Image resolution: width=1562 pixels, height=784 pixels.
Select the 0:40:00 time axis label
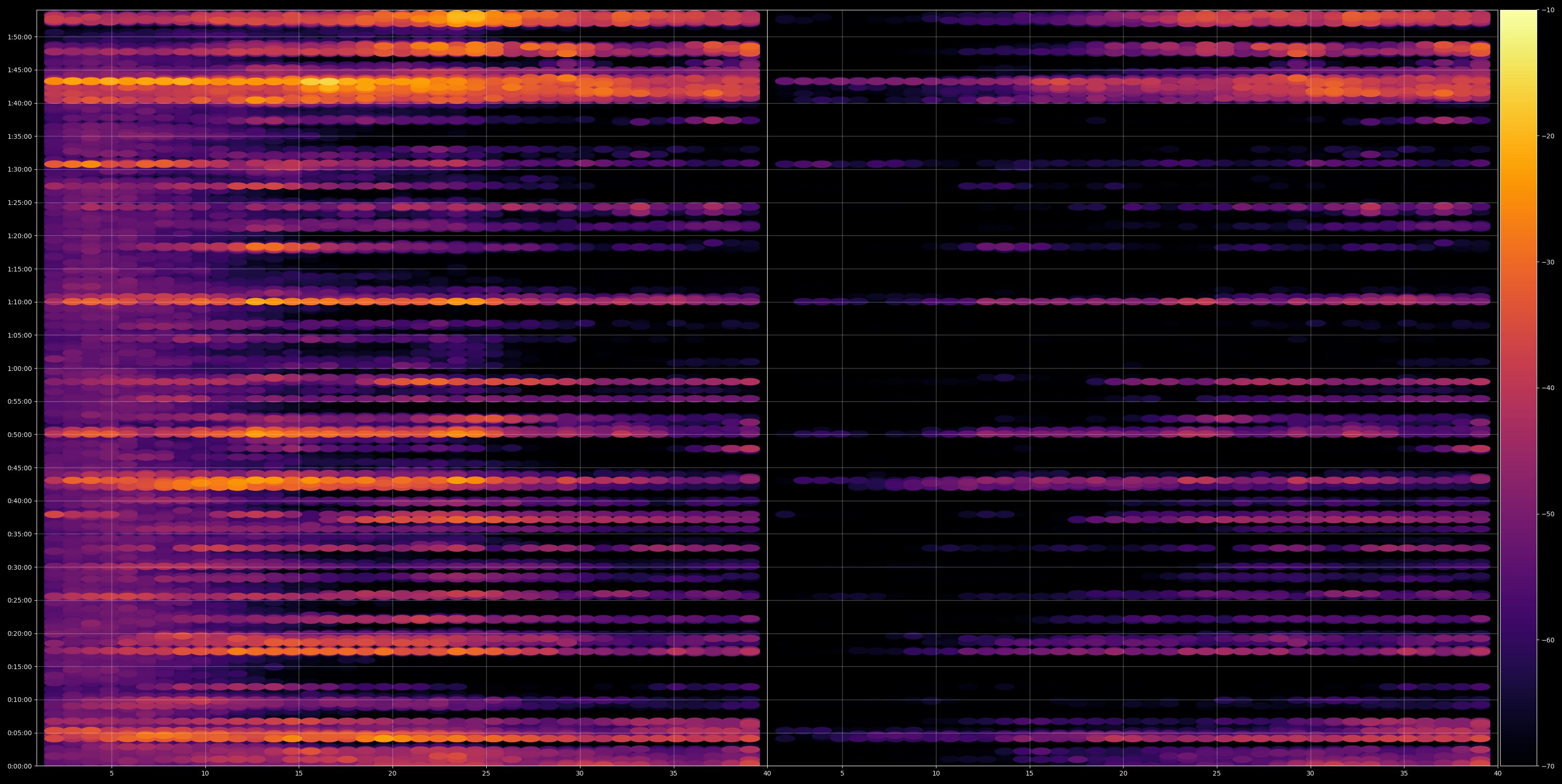coord(19,501)
